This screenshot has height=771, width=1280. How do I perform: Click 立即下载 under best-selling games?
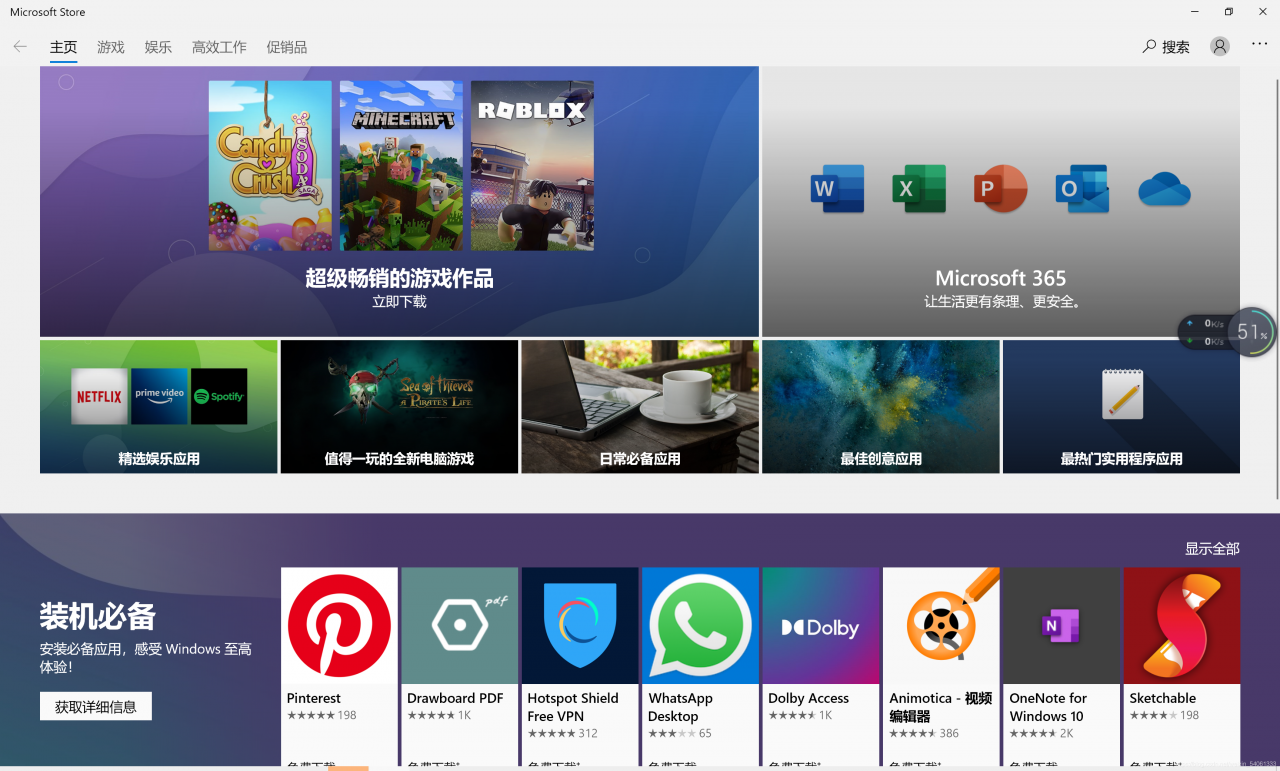tap(399, 302)
